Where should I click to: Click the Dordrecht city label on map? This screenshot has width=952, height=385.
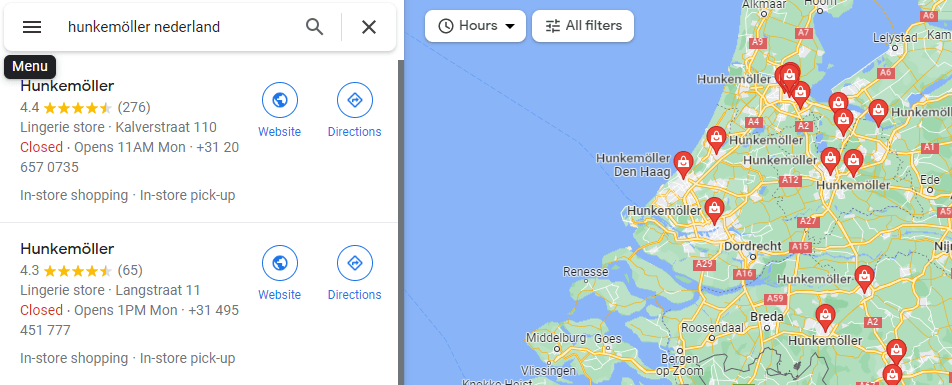click(x=752, y=247)
